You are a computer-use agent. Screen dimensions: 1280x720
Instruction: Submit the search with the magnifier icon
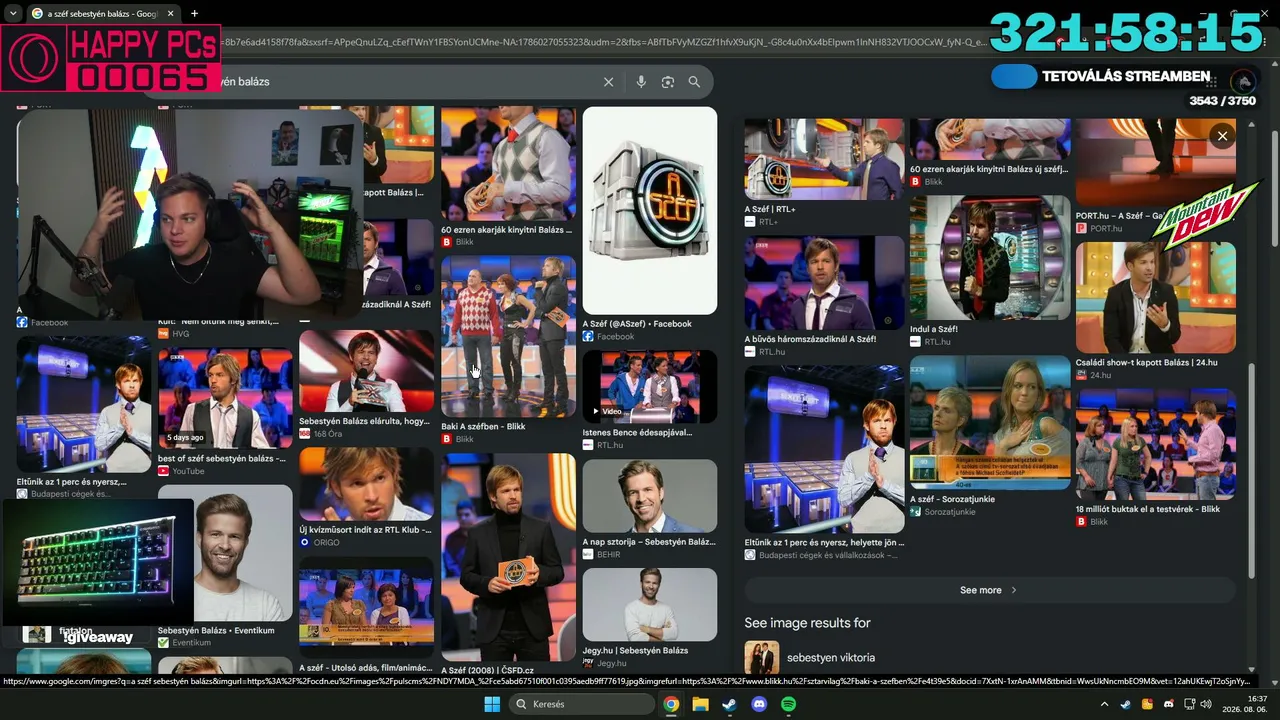point(694,82)
